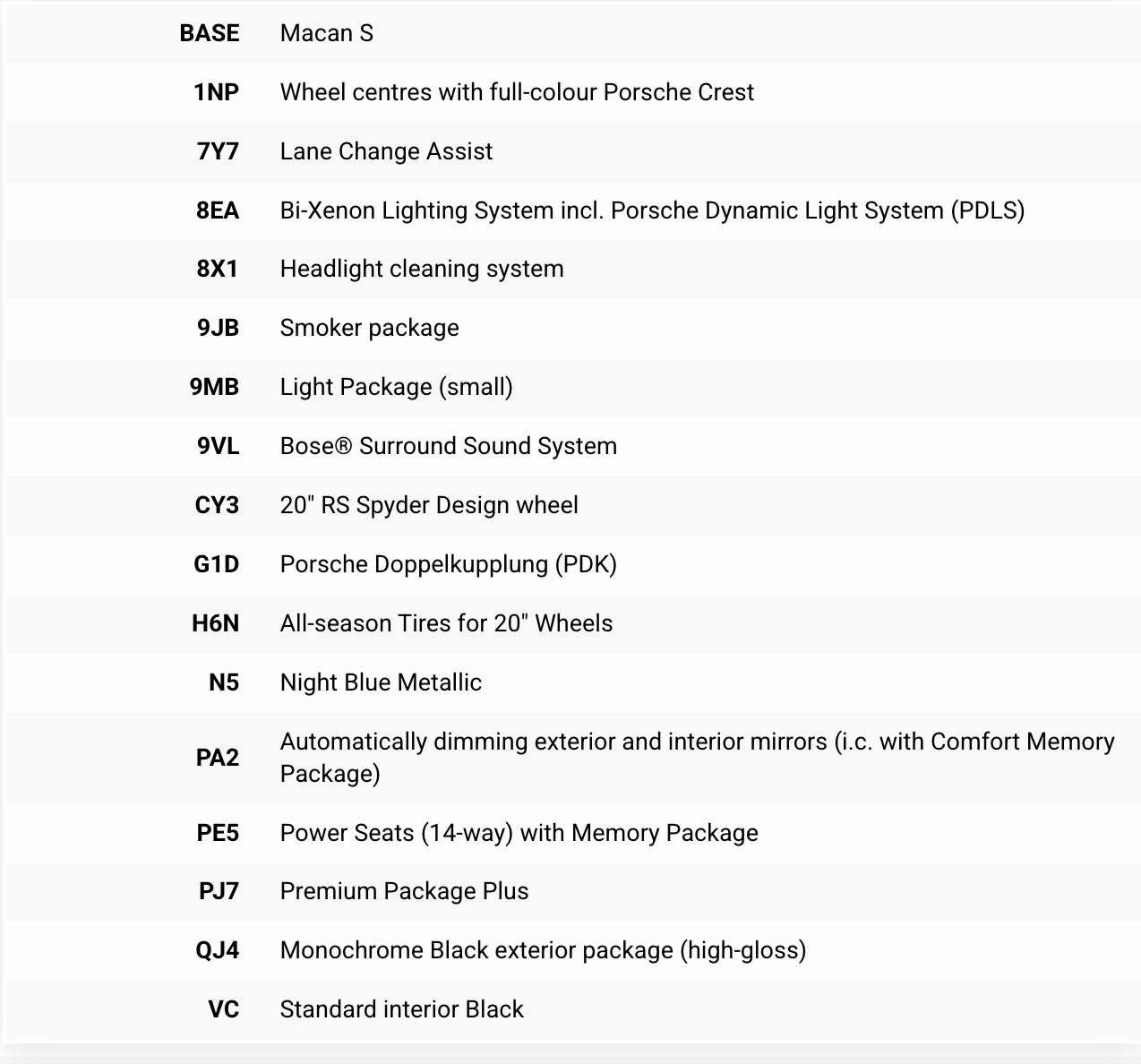Click the QJ4 option code
Viewport: 1141px width, 1064px height.
point(217,950)
